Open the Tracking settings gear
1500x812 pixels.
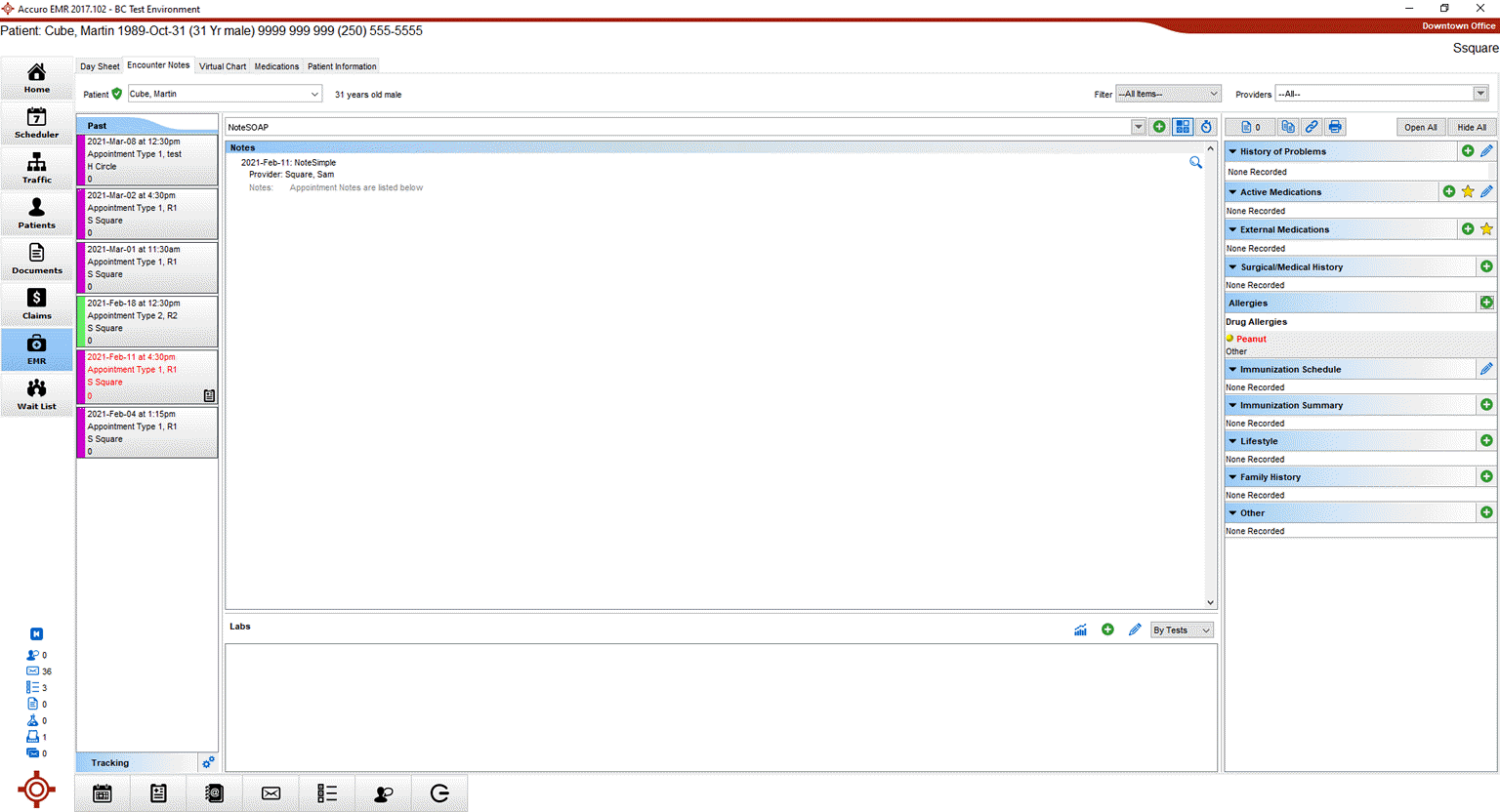(208, 762)
